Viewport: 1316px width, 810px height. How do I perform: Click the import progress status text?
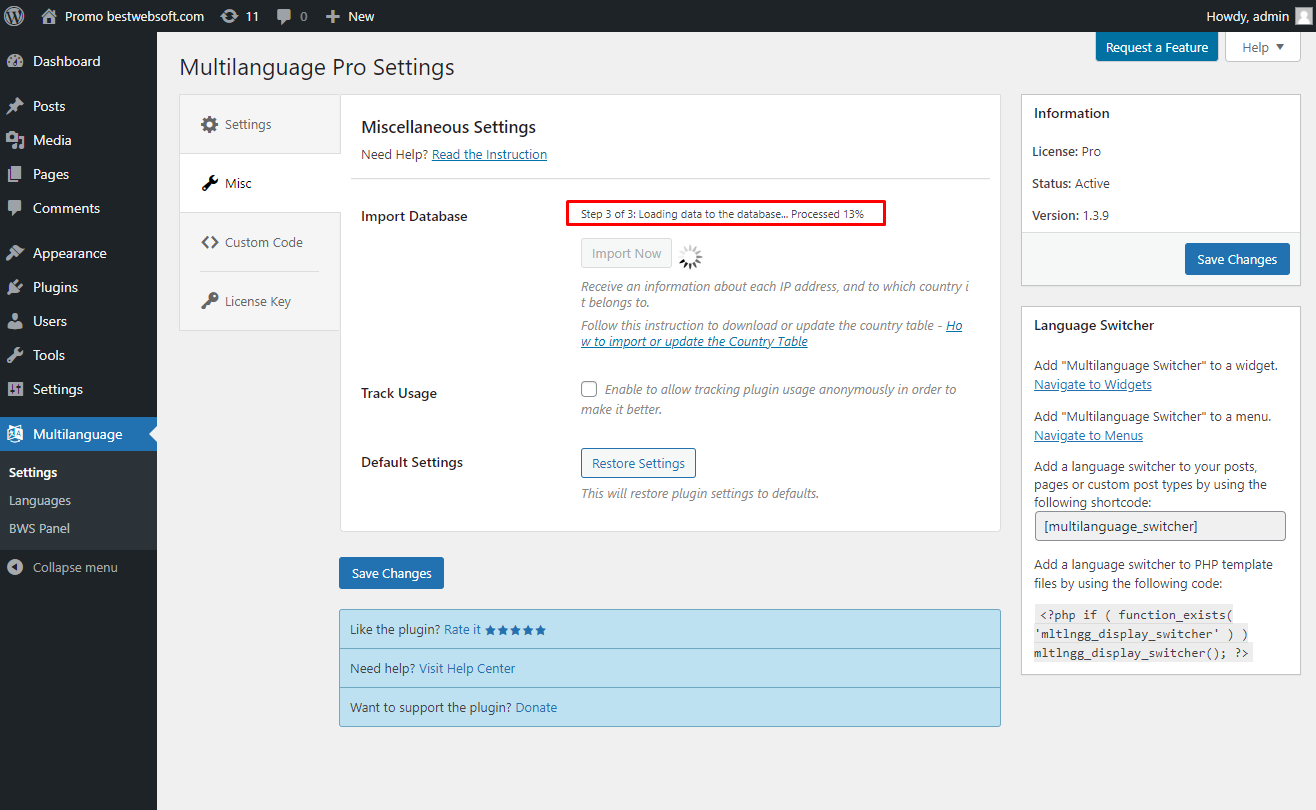pos(722,214)
